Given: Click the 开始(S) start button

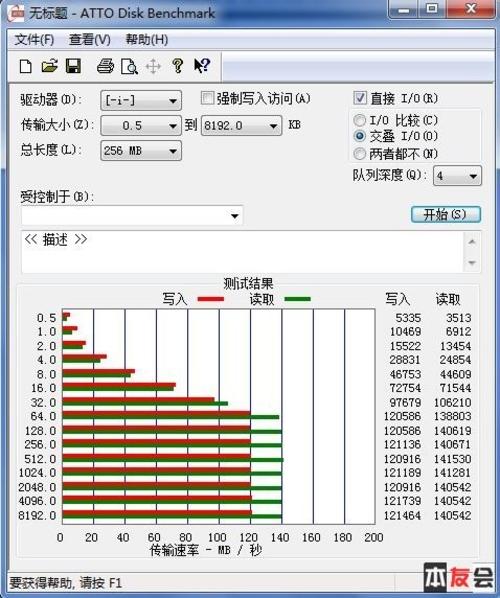Looking at the screenshot, I should point(445,214).
